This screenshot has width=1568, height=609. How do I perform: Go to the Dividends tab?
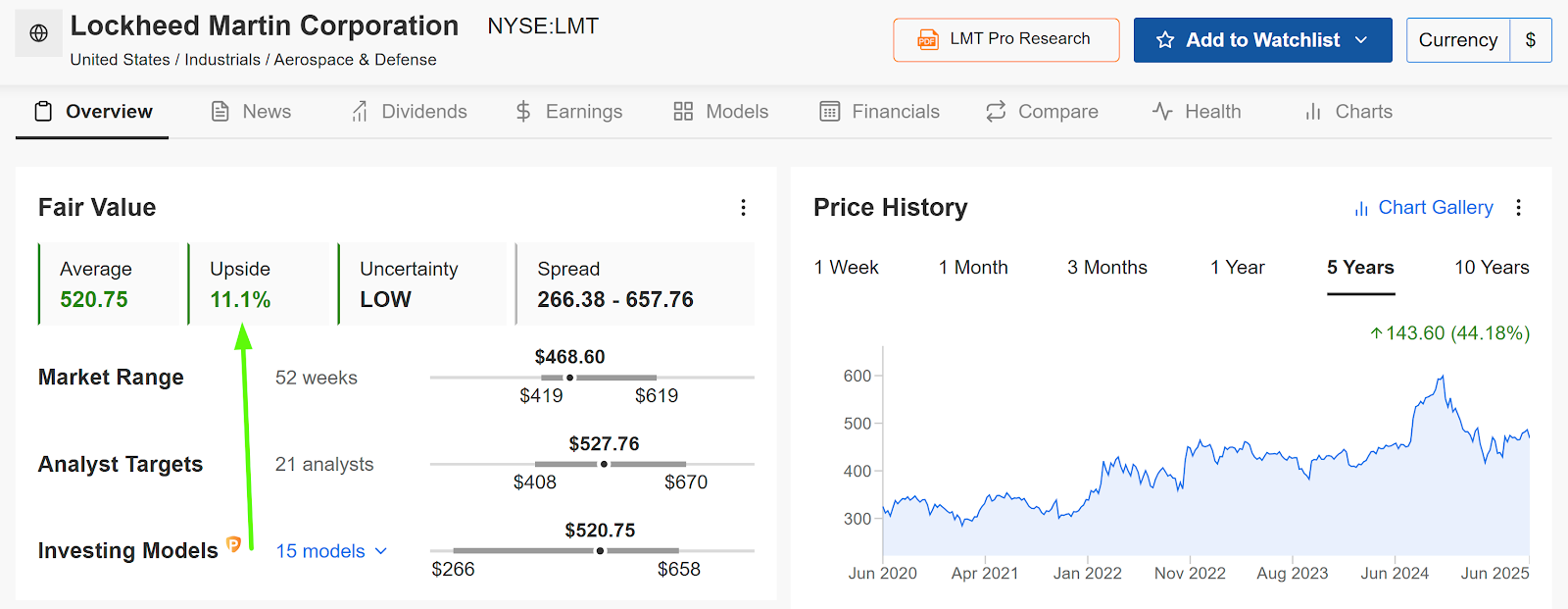[x=409, y=112]
